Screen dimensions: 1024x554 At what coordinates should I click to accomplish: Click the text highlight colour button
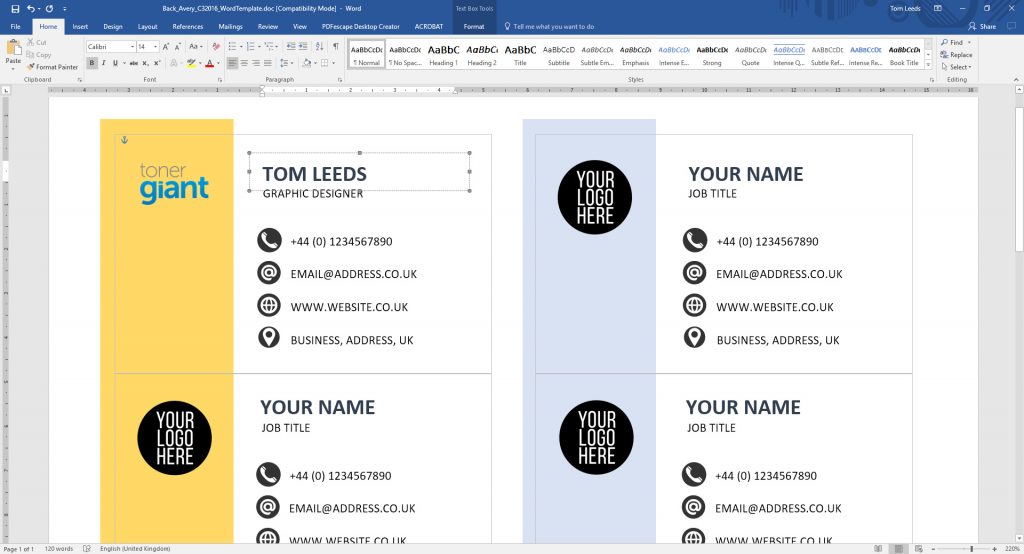pos(191,63)
